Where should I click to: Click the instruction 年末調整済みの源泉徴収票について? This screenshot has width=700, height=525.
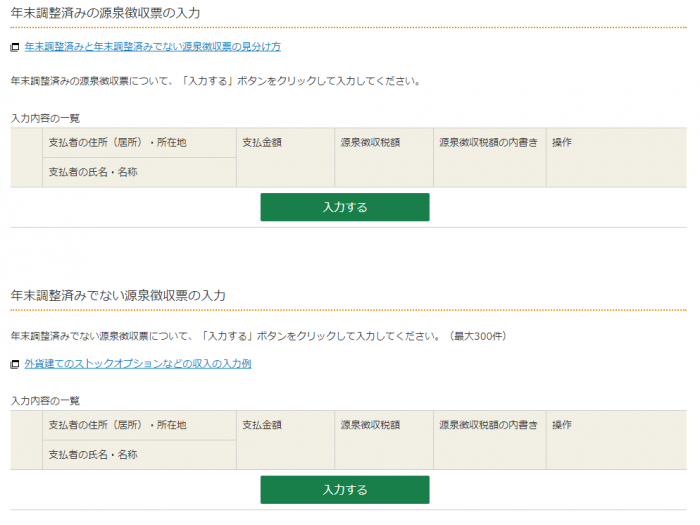[216, 81]
